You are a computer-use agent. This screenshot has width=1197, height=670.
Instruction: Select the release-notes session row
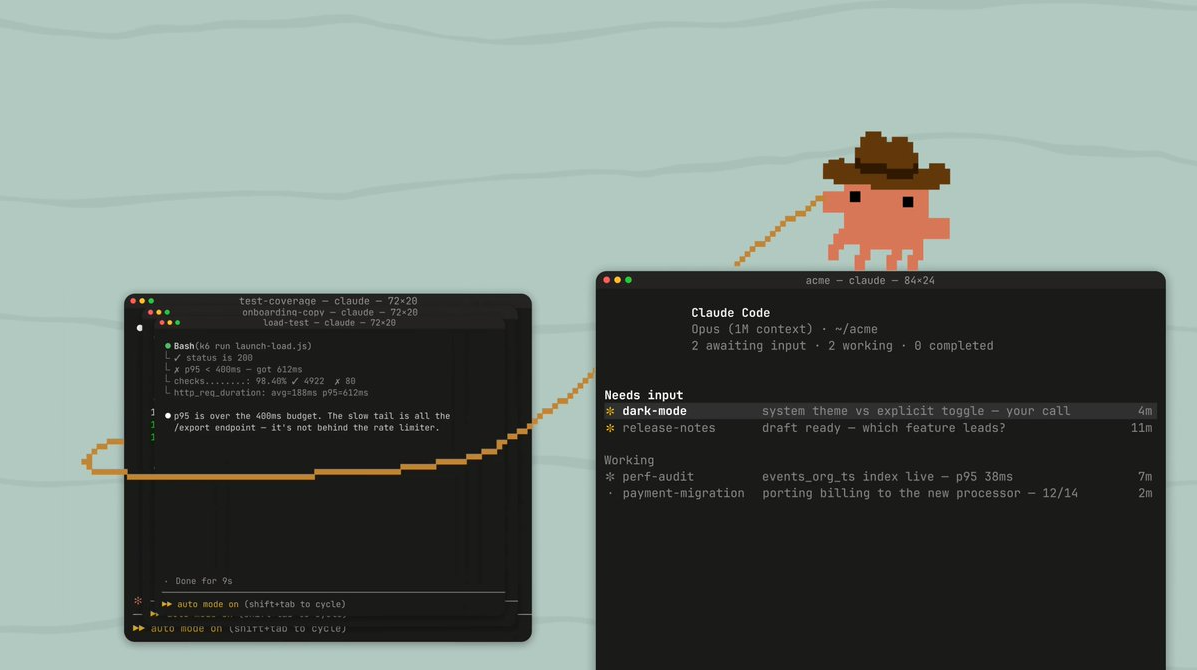point(880,428)
